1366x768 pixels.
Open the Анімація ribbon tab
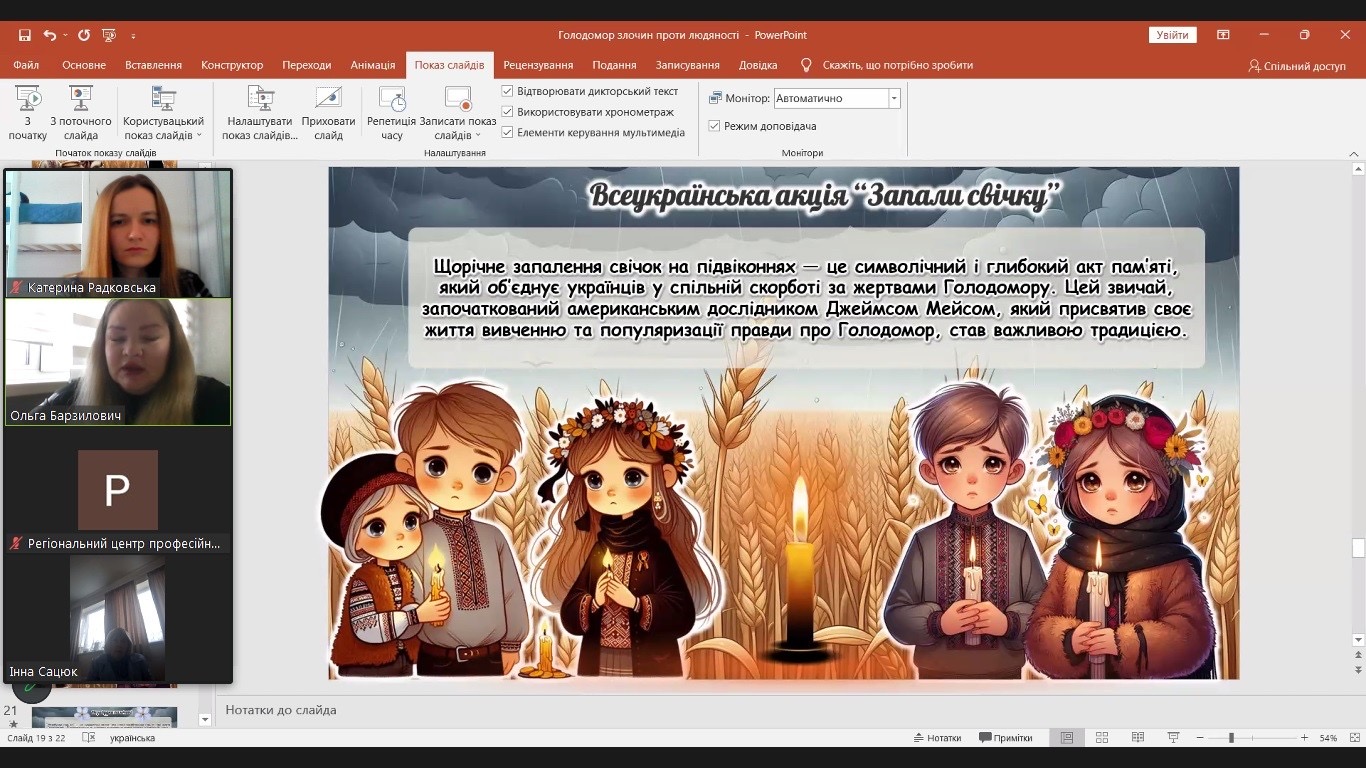click(x=372, y=65)
